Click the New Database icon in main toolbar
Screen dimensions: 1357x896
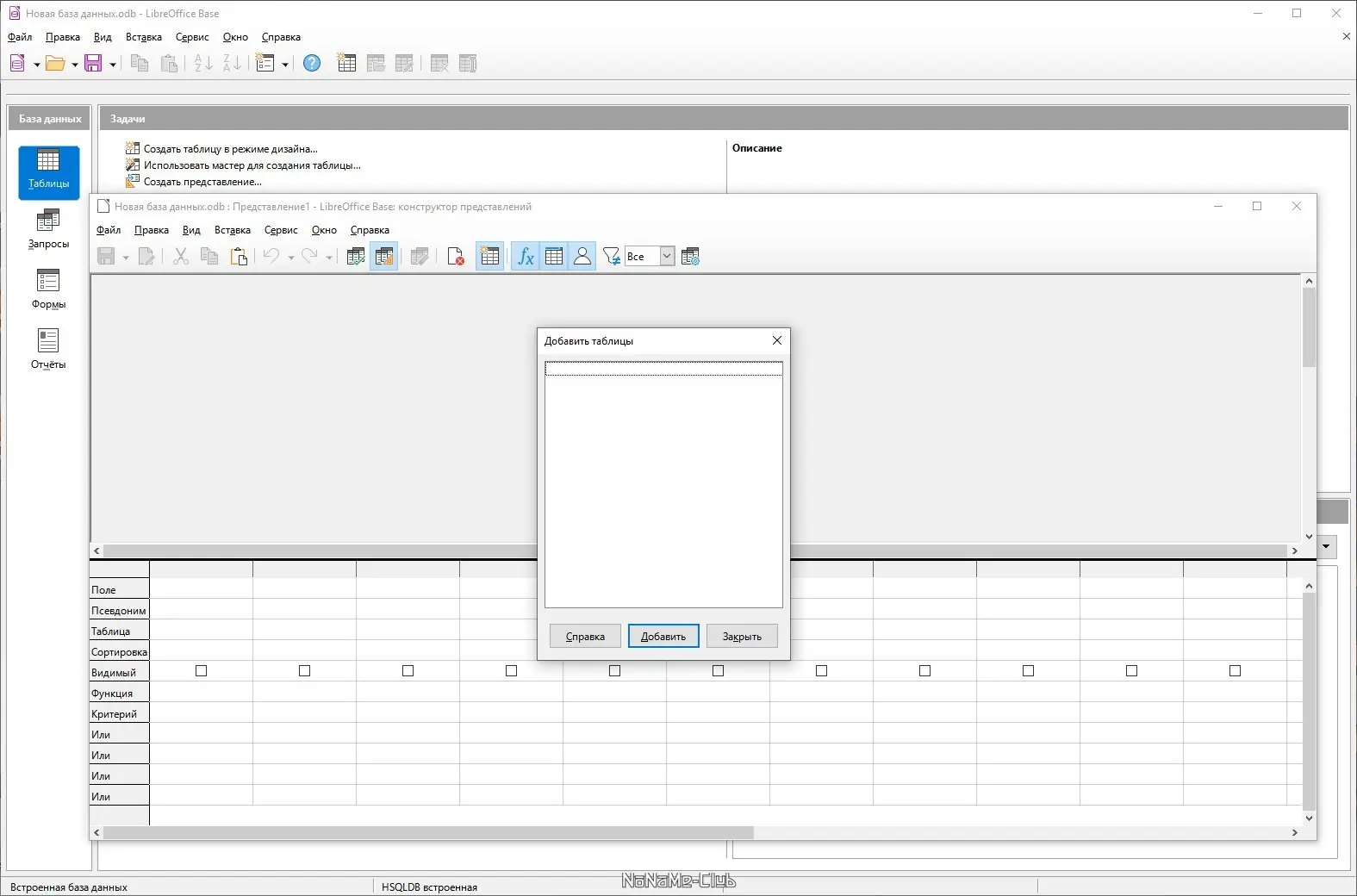(x=17, y=63)
